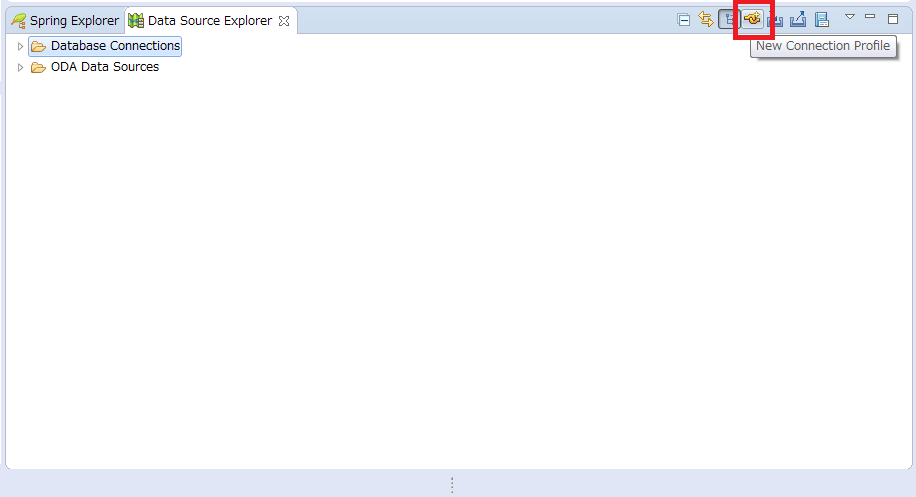Select the Data Source Explorer tab
916x497 pixels.
click(x=208, y=21)
